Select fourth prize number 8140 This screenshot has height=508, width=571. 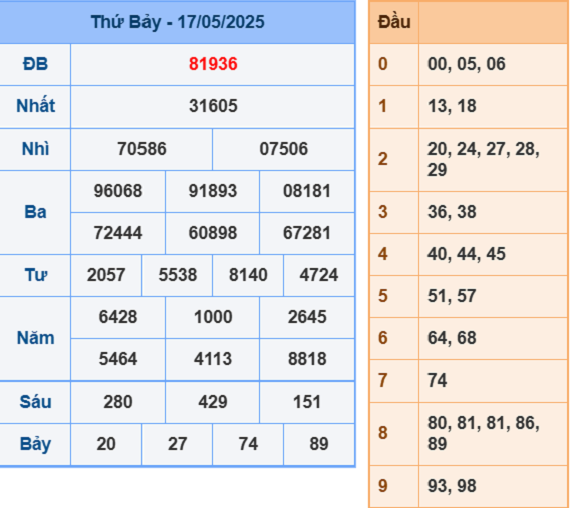(248, 275)
